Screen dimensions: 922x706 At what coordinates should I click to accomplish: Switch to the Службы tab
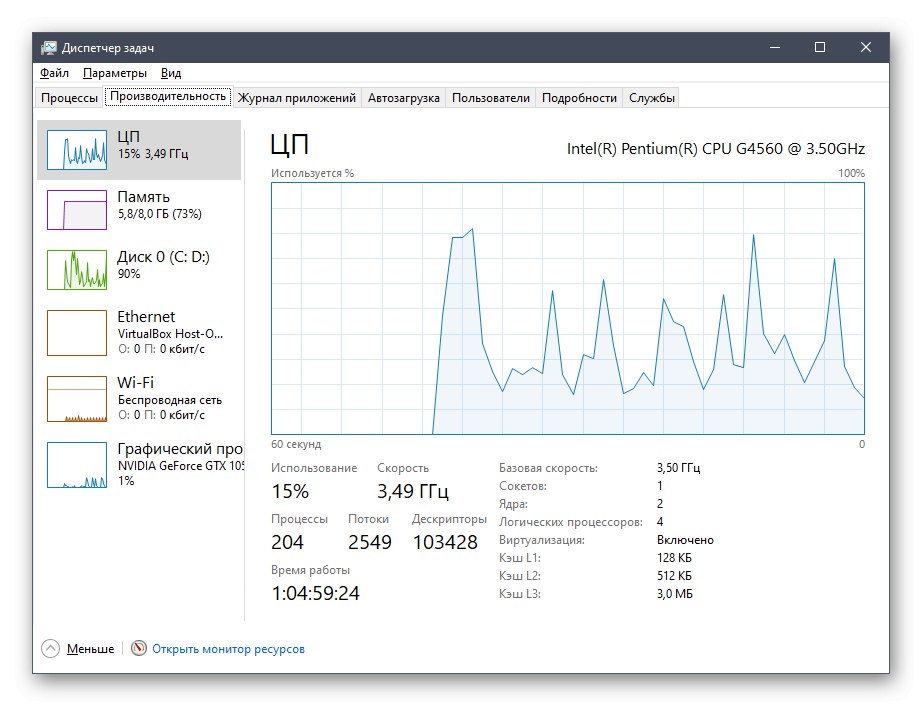(653, 97)
